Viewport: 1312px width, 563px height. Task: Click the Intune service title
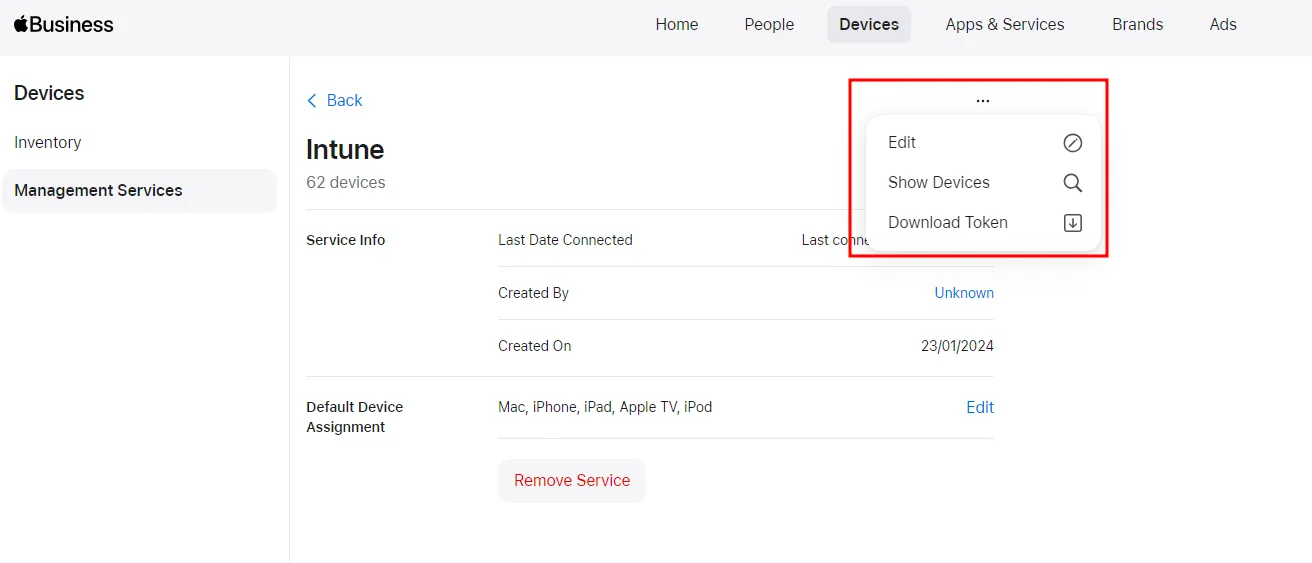tap(345, 150)
